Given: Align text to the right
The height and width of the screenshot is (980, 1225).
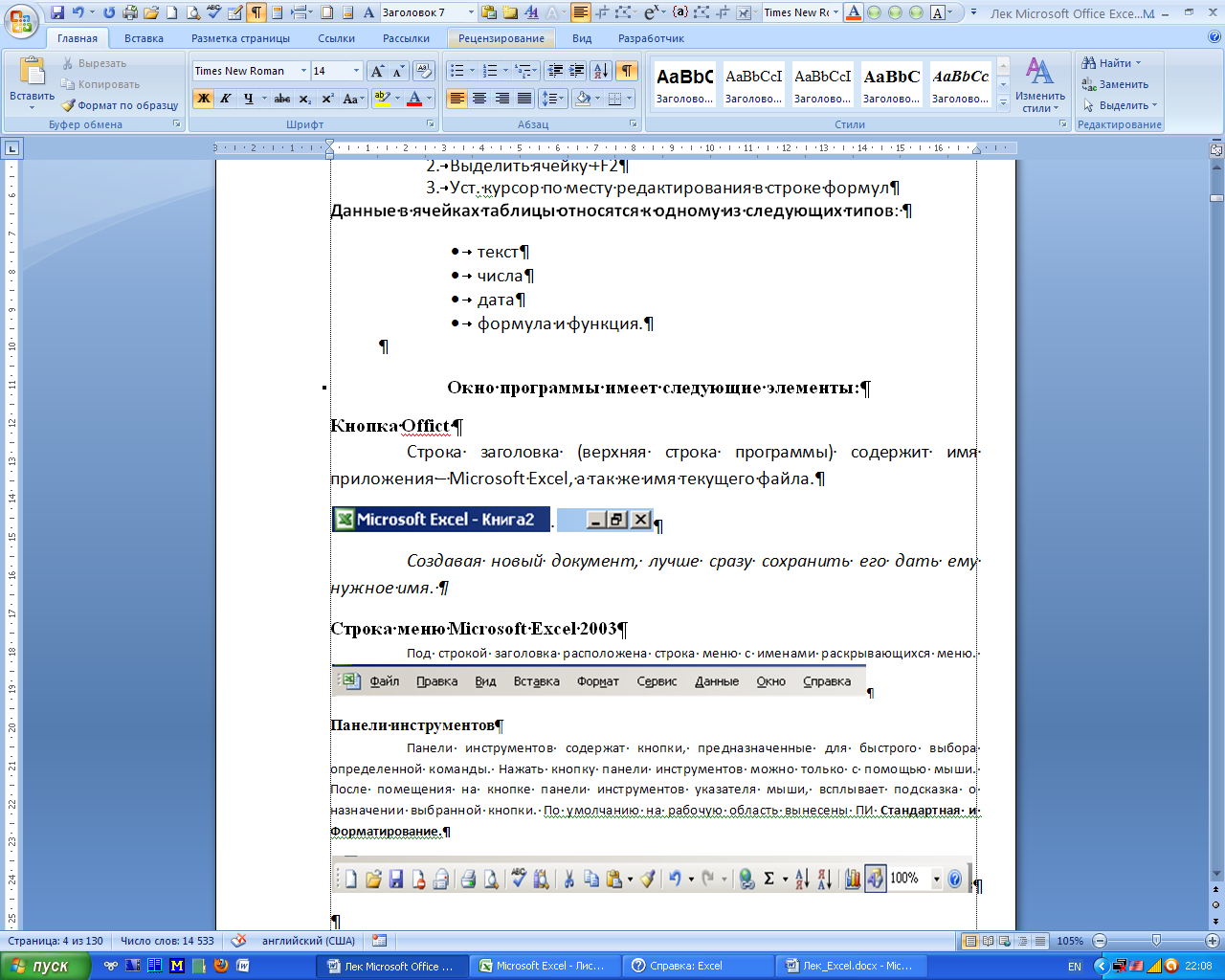Looking at the screenshot, I should [501, 99].
